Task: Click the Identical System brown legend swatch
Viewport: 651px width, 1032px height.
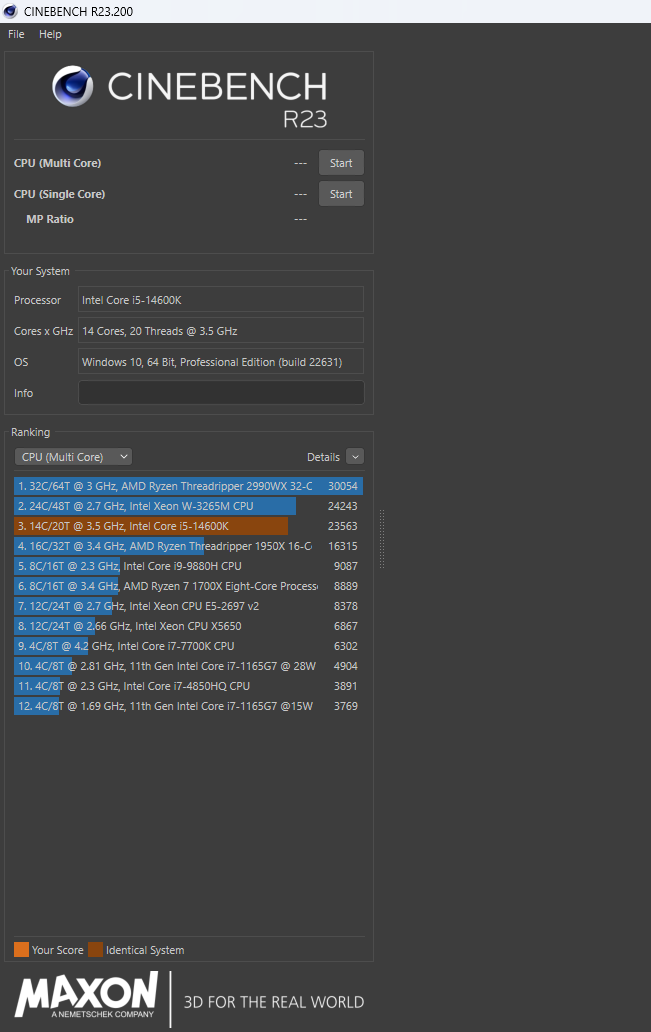Action: [95, 950]
